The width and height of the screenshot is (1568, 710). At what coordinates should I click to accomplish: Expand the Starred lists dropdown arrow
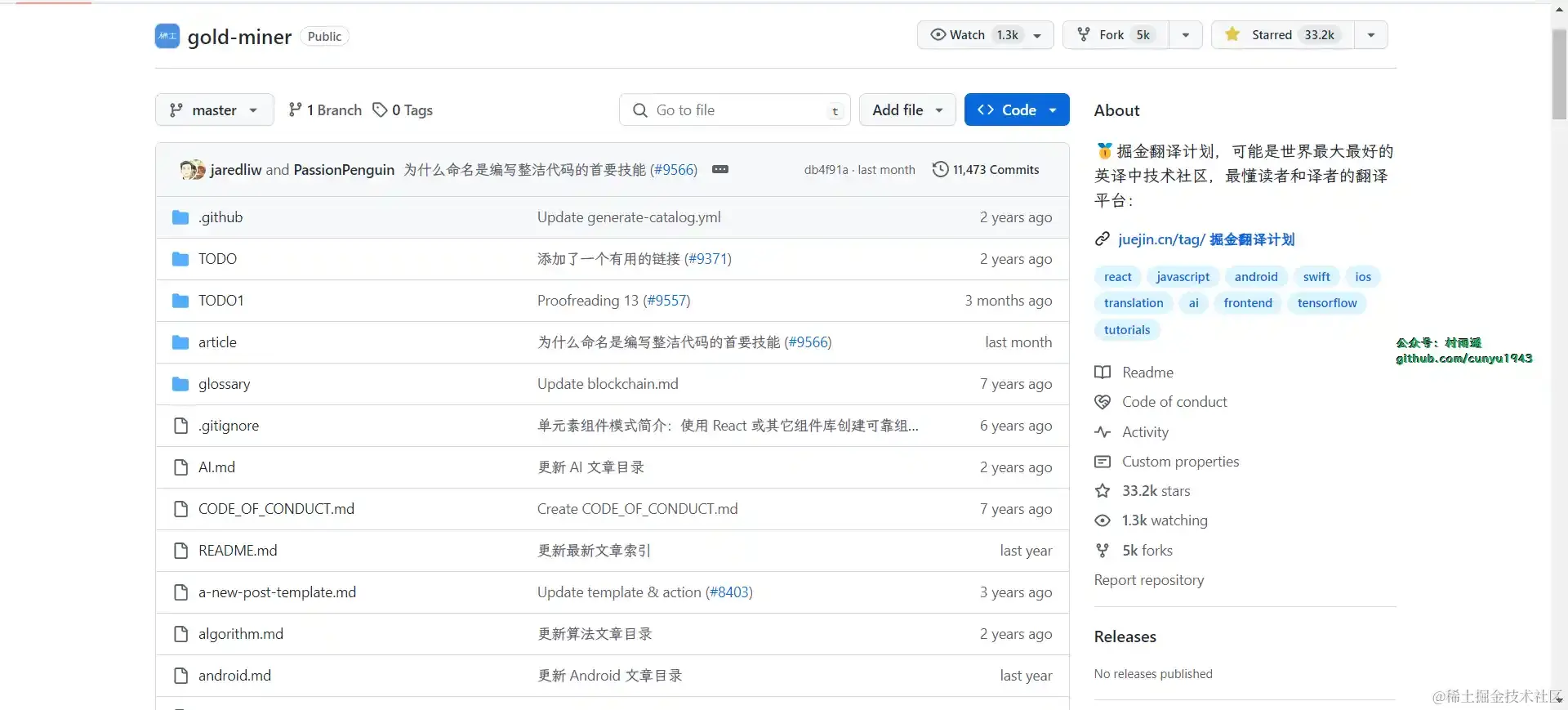point(1371,34)
